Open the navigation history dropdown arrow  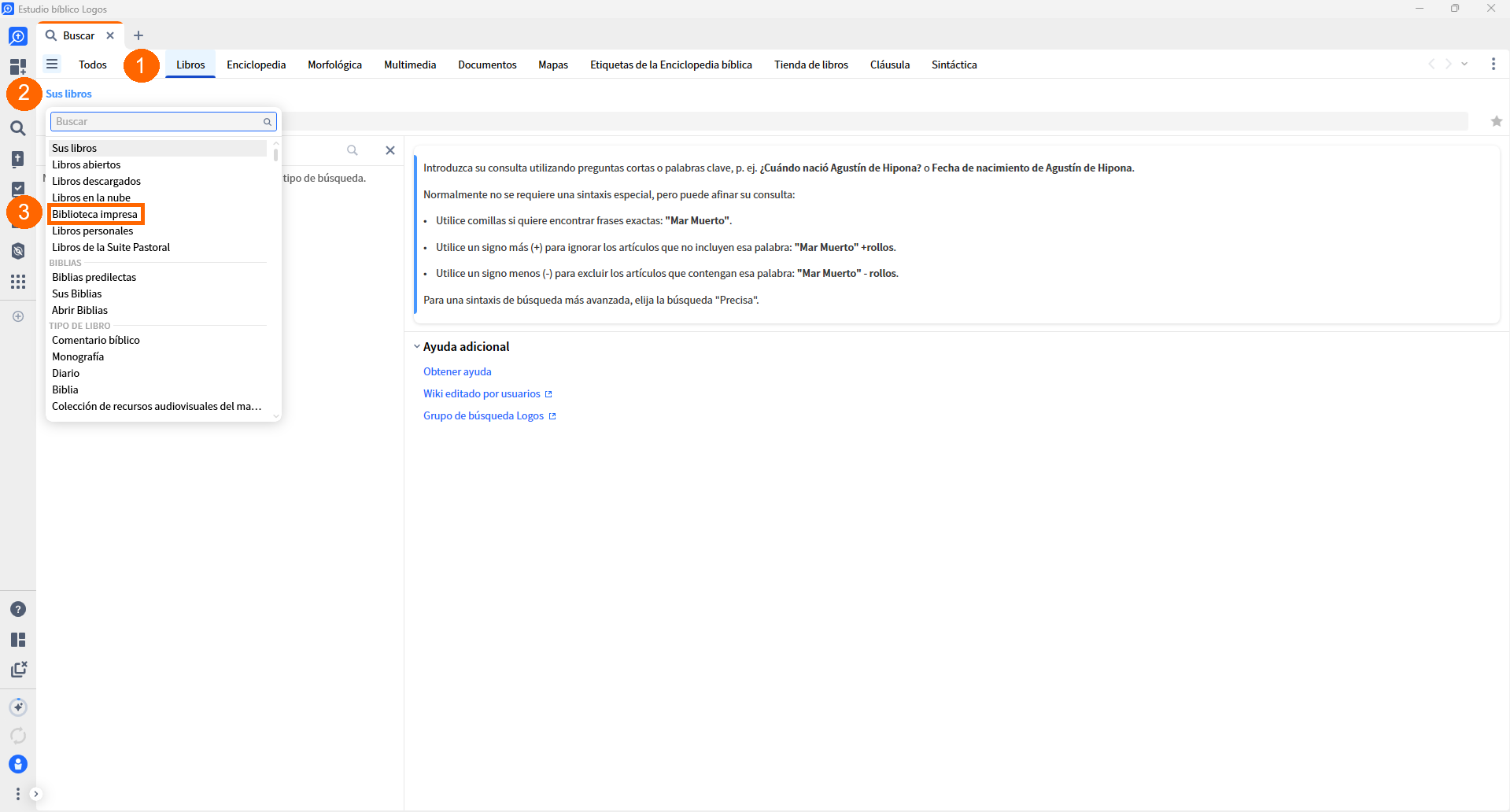pos(1464,65)
